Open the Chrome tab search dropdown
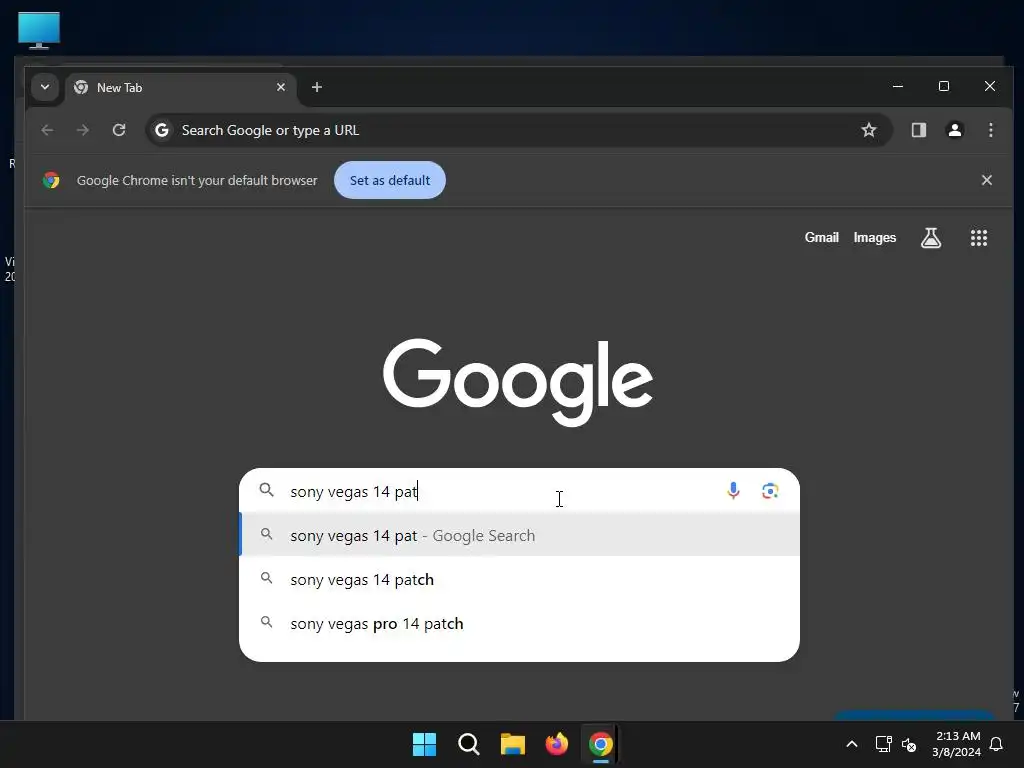 45,87
